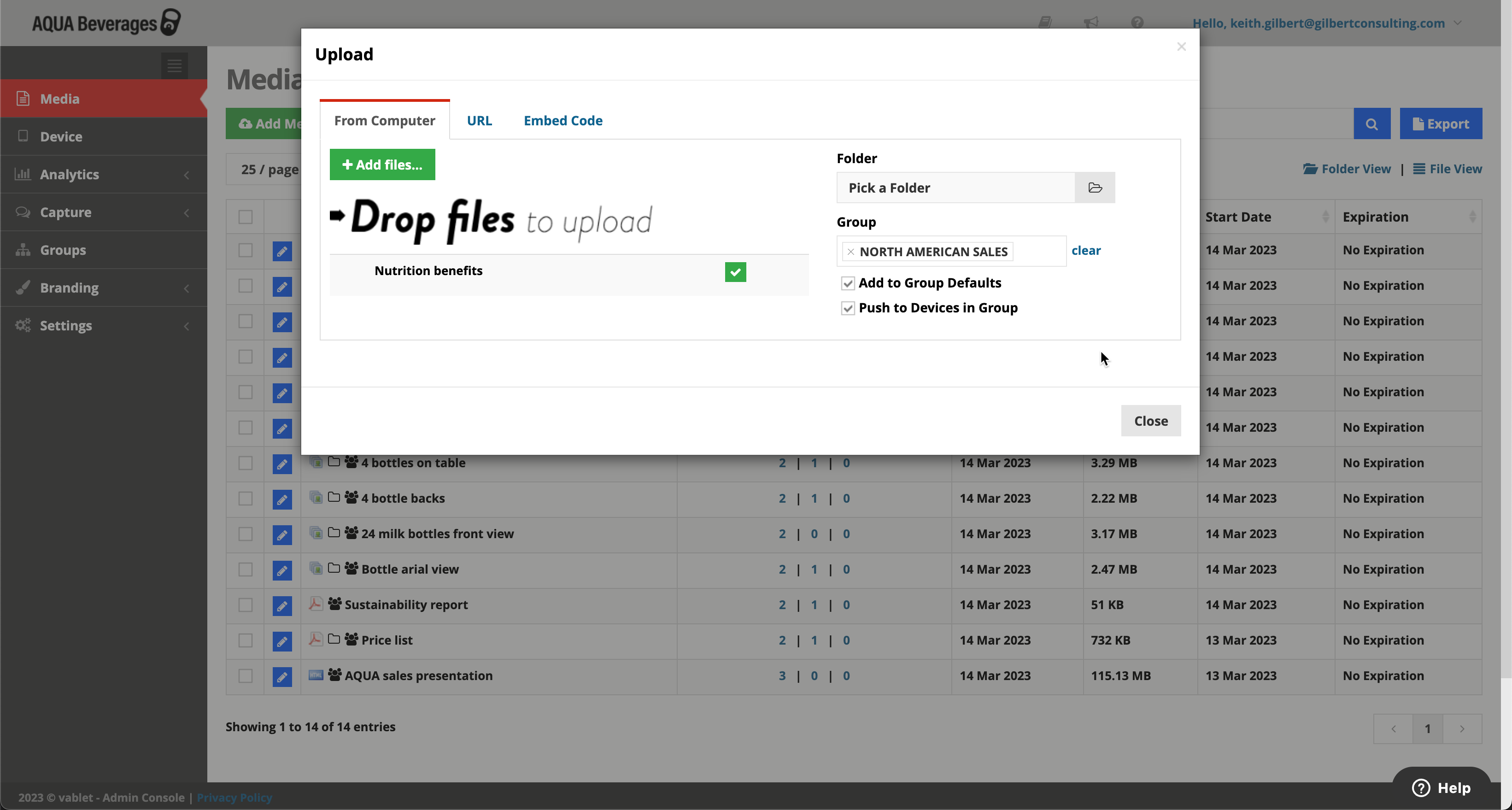Edit the Sustainability report entry
Image resolution: width=1512 pixels, height=810 pixels.
pyautogui.click(x=282, y=606)
